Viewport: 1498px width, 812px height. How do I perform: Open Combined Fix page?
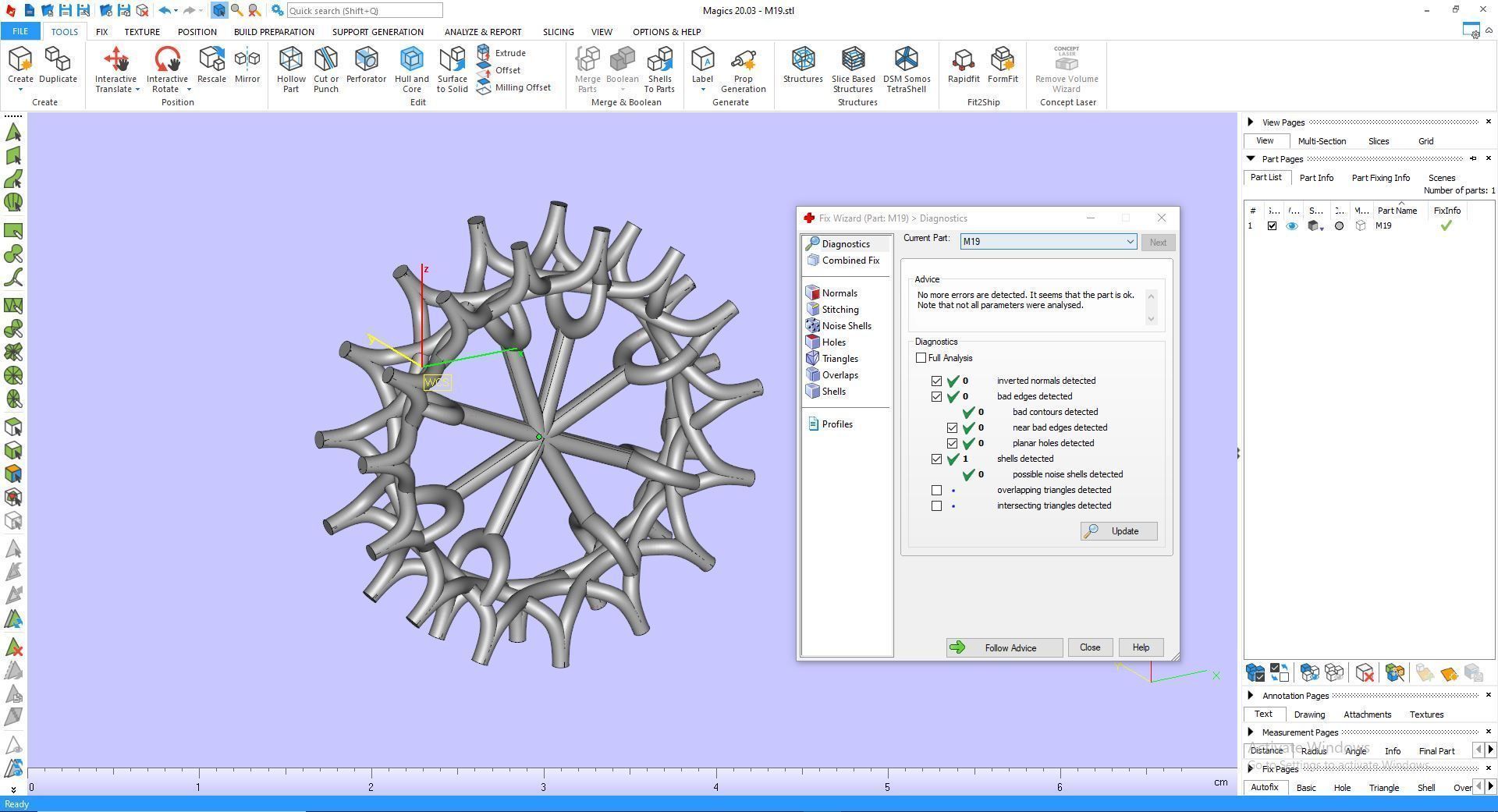click(x=843, y=261)
